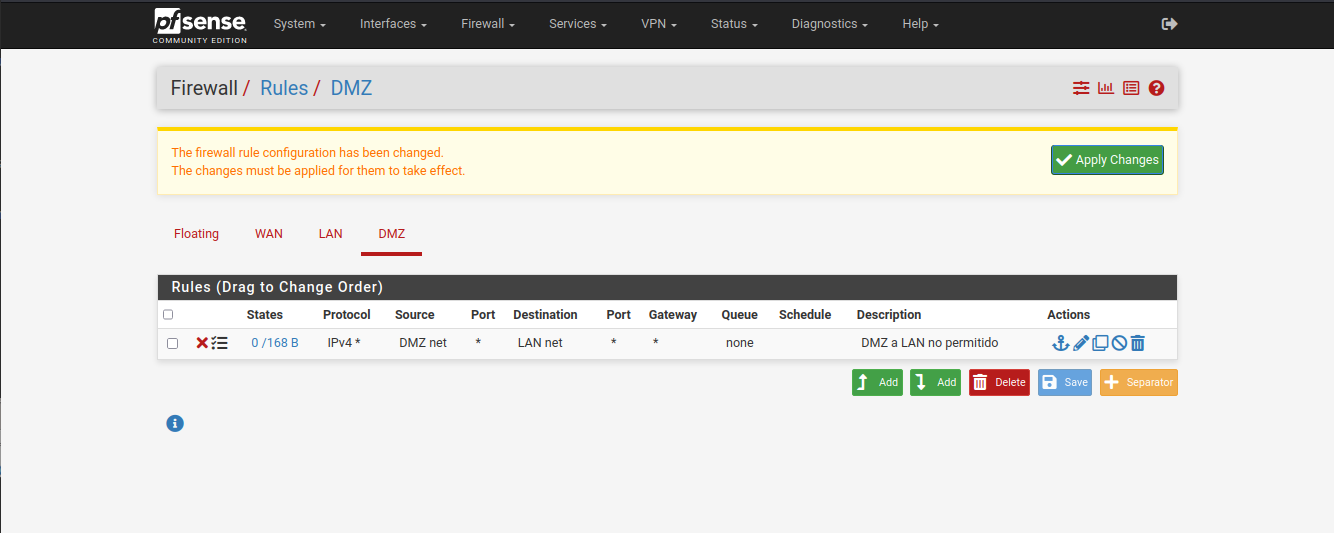
Task: Click the anchor icon on DMZ rule
Action: tap(1061, 343)
